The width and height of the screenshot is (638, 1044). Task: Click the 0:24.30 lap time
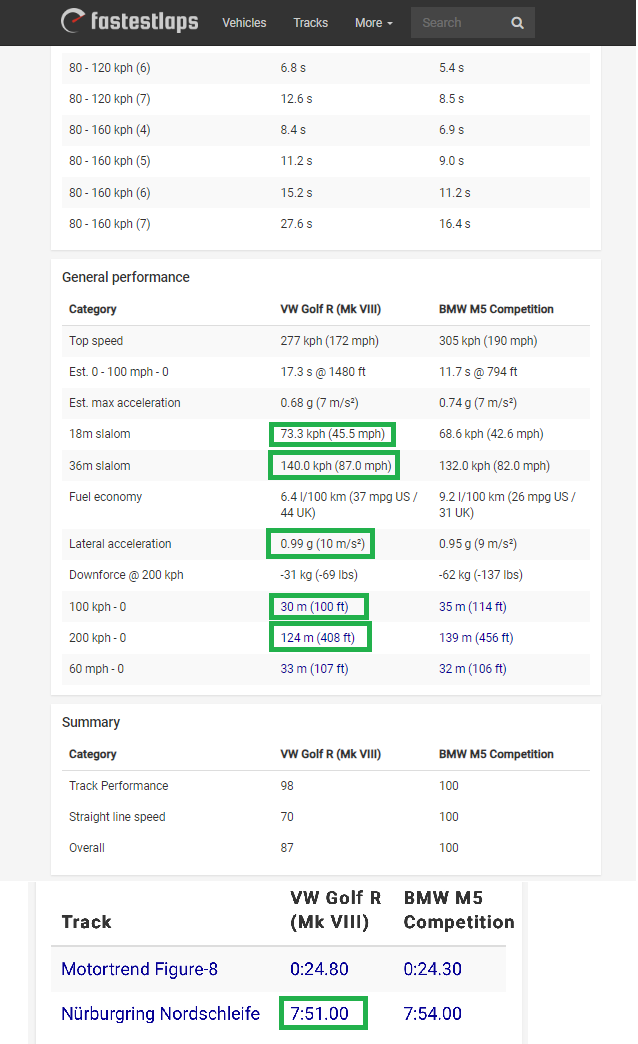[432, 969]
